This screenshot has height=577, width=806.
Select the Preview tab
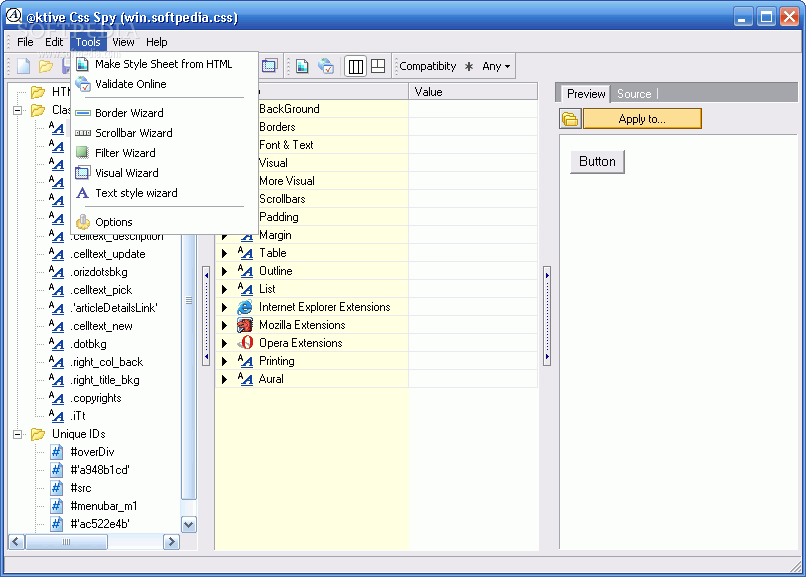[585, 94]
